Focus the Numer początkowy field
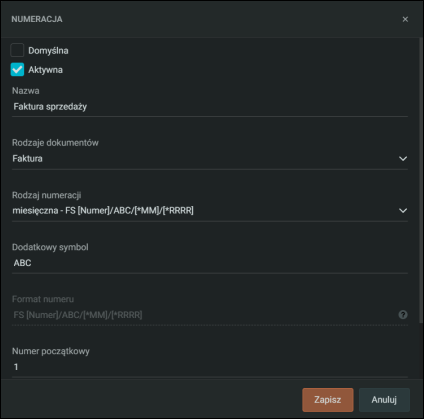 [x=210, y=367]
